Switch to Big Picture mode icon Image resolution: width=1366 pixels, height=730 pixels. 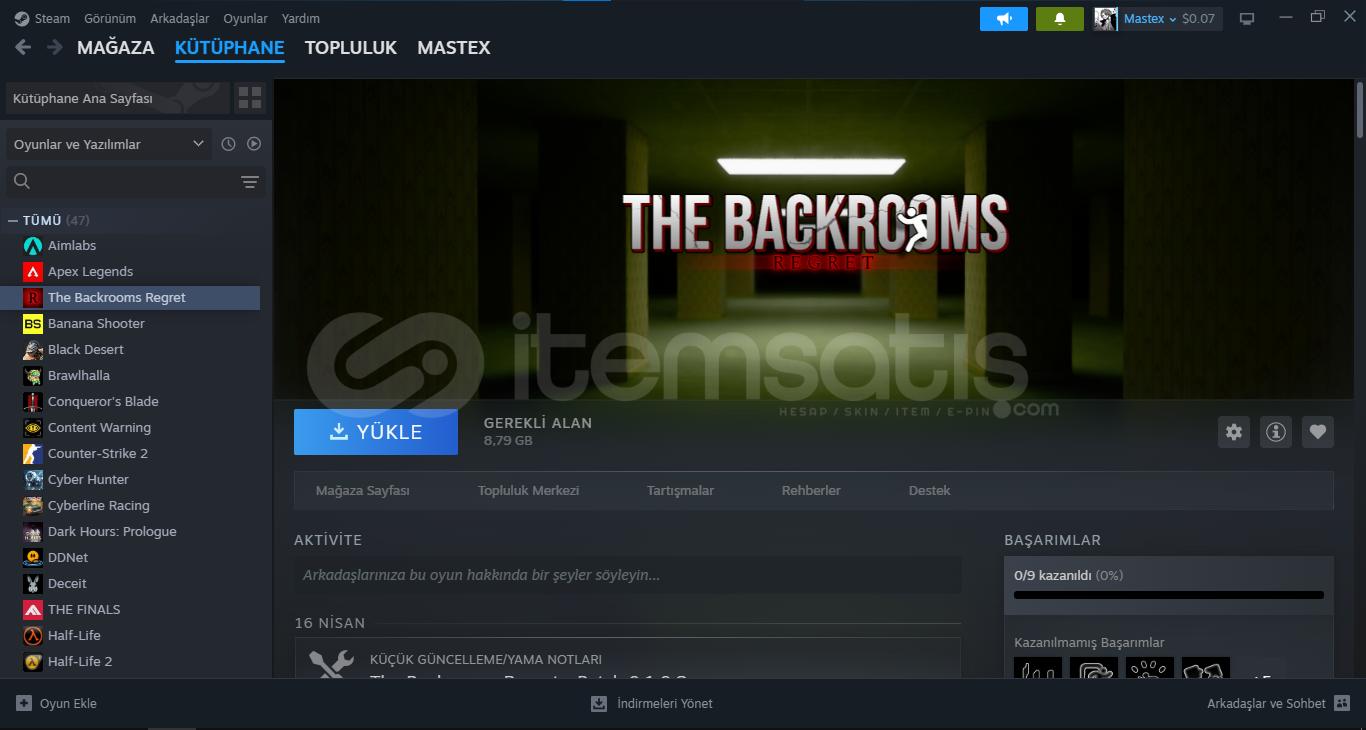click(x=1247, y=19)
